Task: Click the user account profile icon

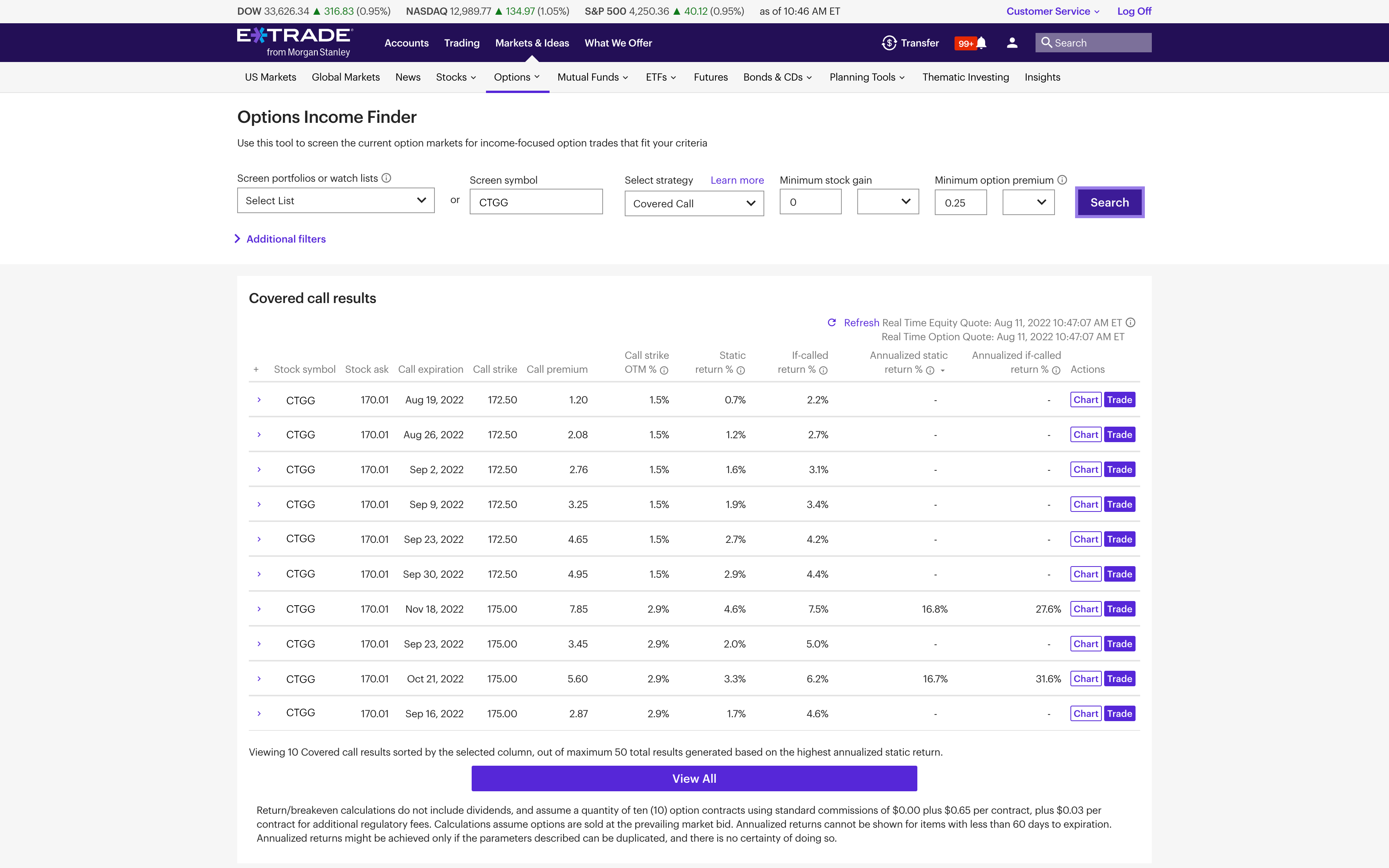Action: pyautogui.click(x=1011, y=42)
